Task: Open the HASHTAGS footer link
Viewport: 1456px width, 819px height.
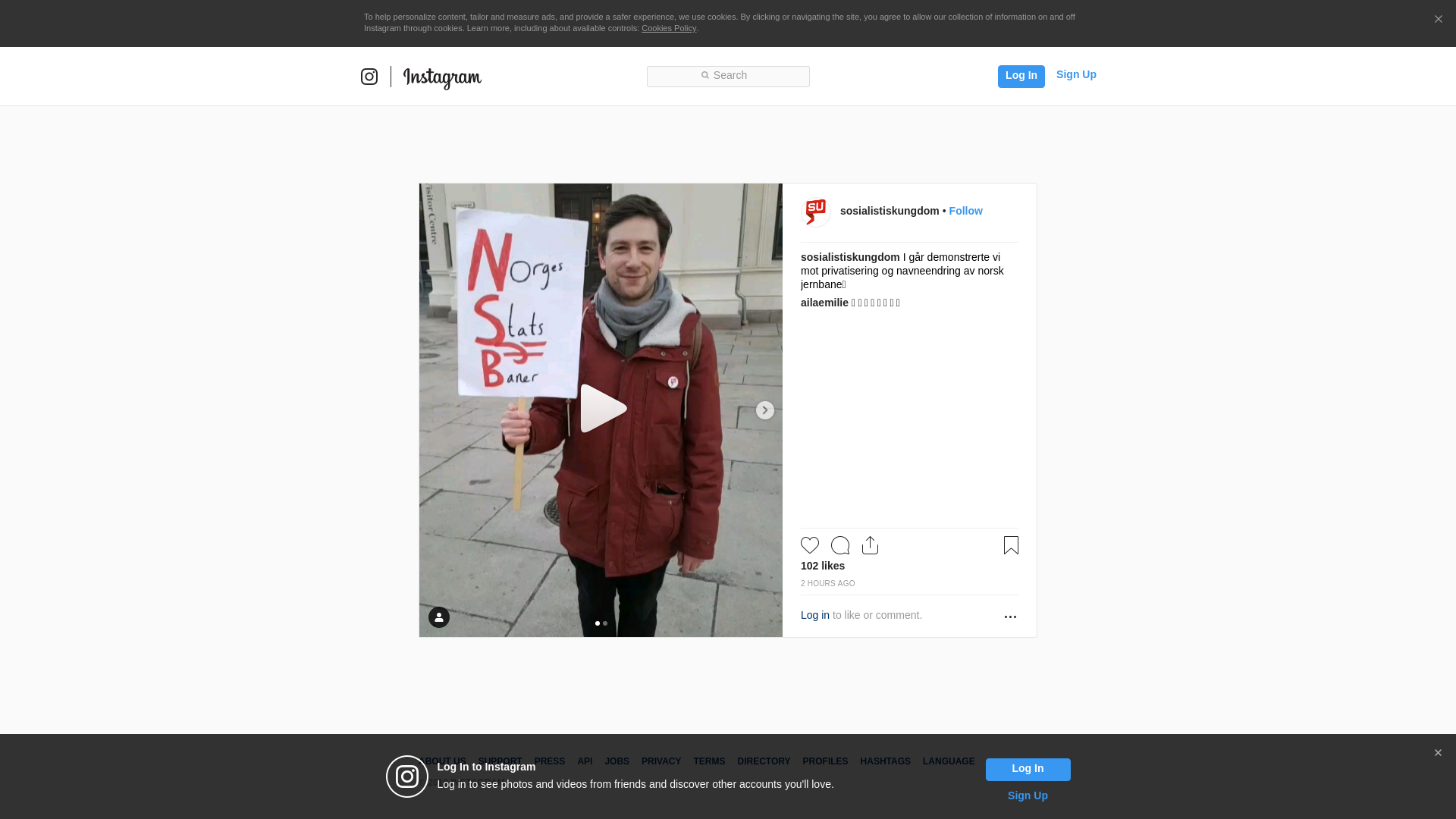Action: coord(885,761)
